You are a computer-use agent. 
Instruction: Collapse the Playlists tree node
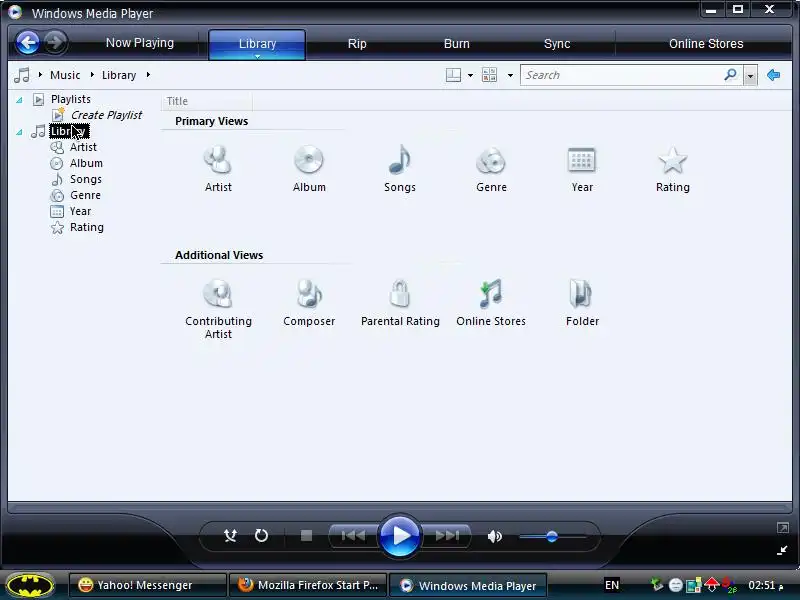[x=19, y=100]
